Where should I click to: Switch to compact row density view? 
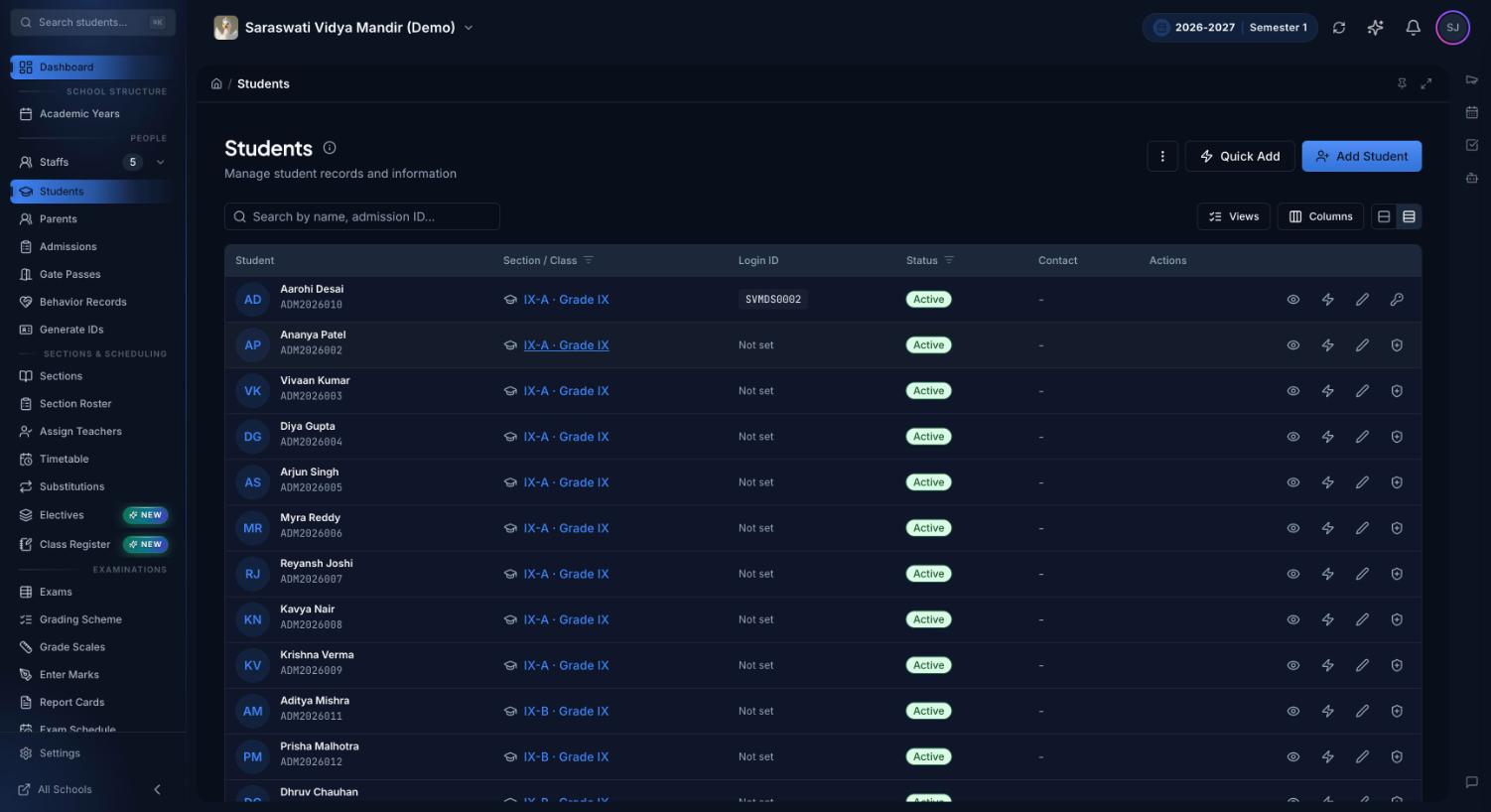point(1409,216)
